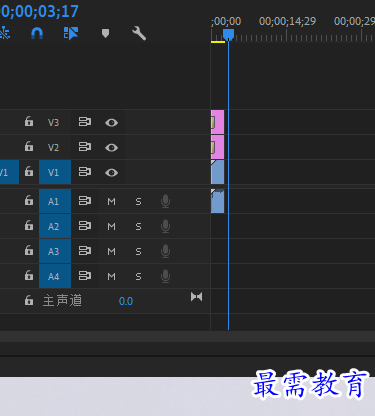
Task: Toggle sync lock on V3 track
Action: point(85,122)
